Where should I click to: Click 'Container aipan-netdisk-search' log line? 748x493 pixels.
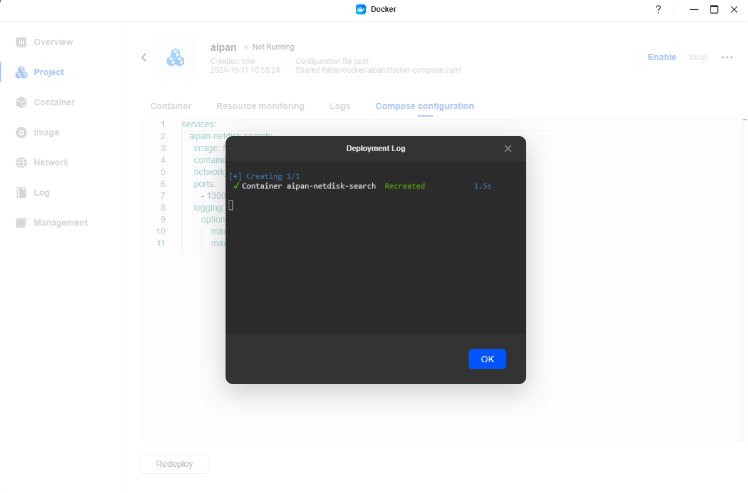308,186
